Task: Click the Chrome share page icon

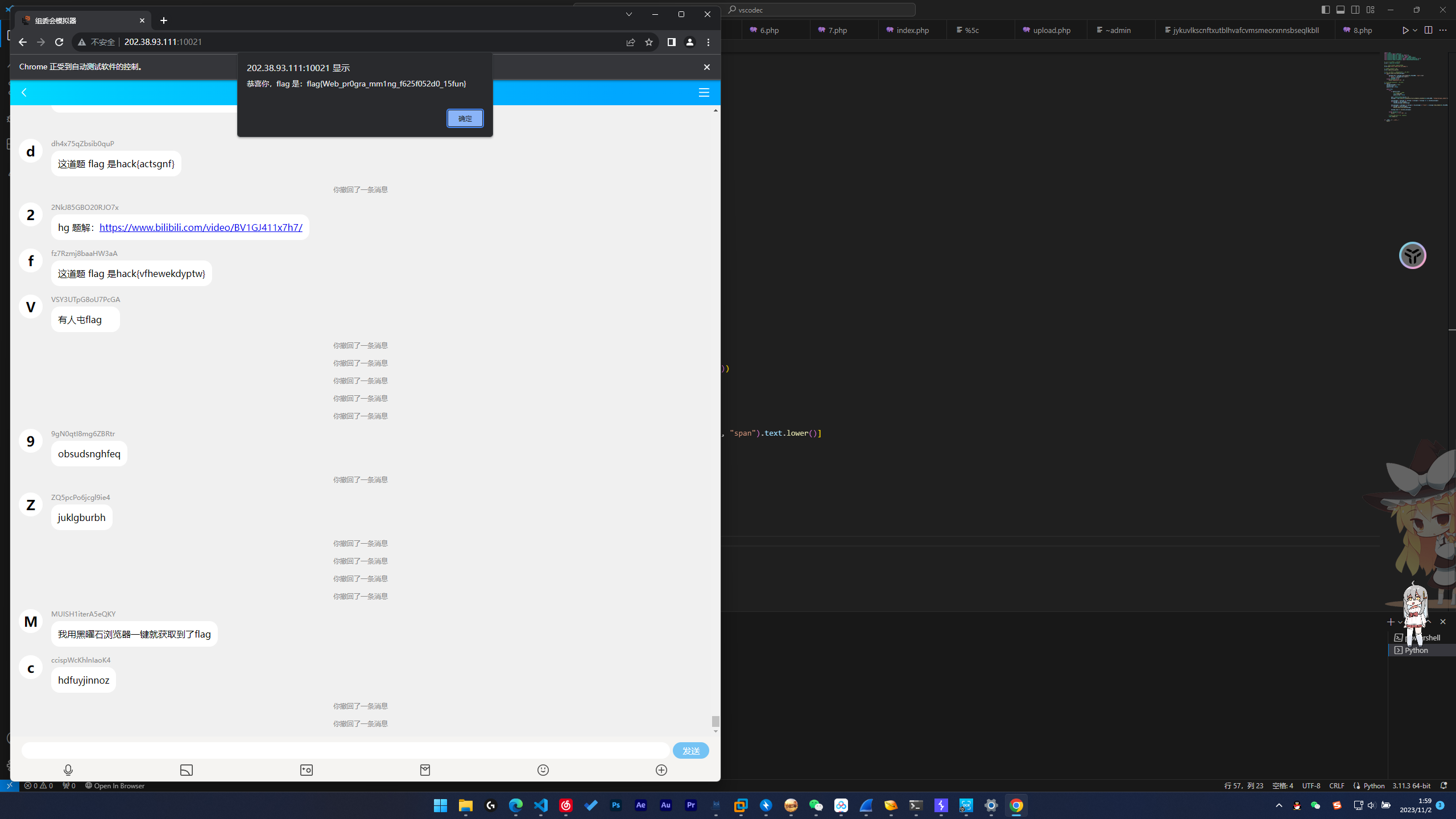Action: (631, 42)
